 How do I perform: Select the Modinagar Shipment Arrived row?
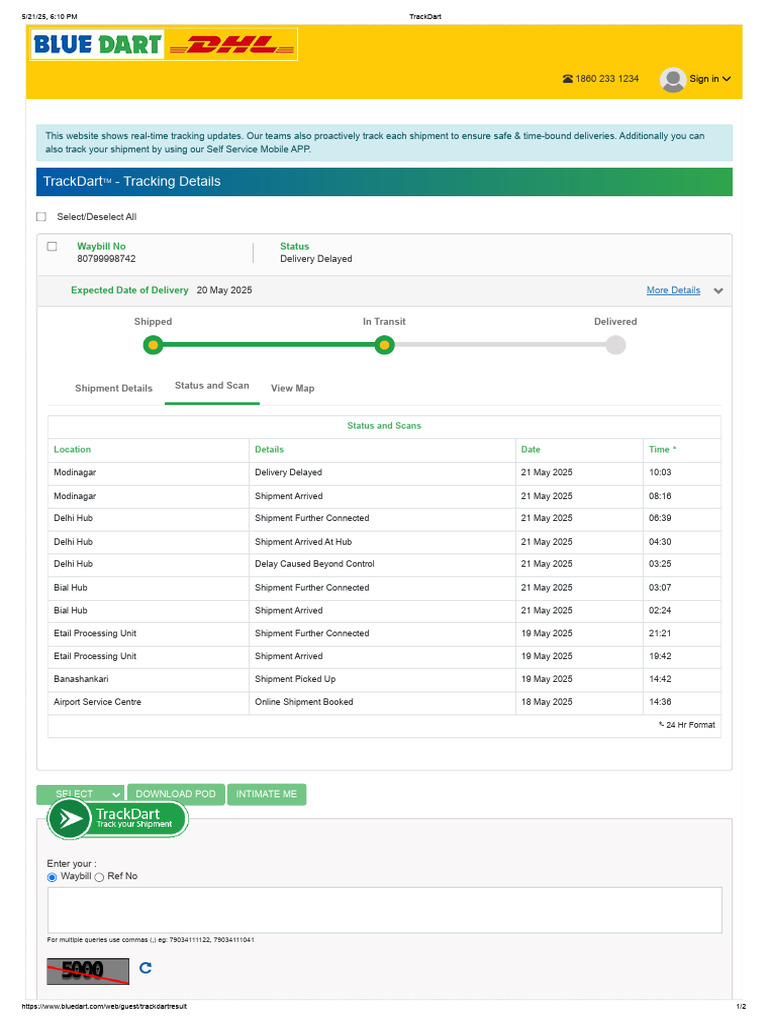coord(384,496)
